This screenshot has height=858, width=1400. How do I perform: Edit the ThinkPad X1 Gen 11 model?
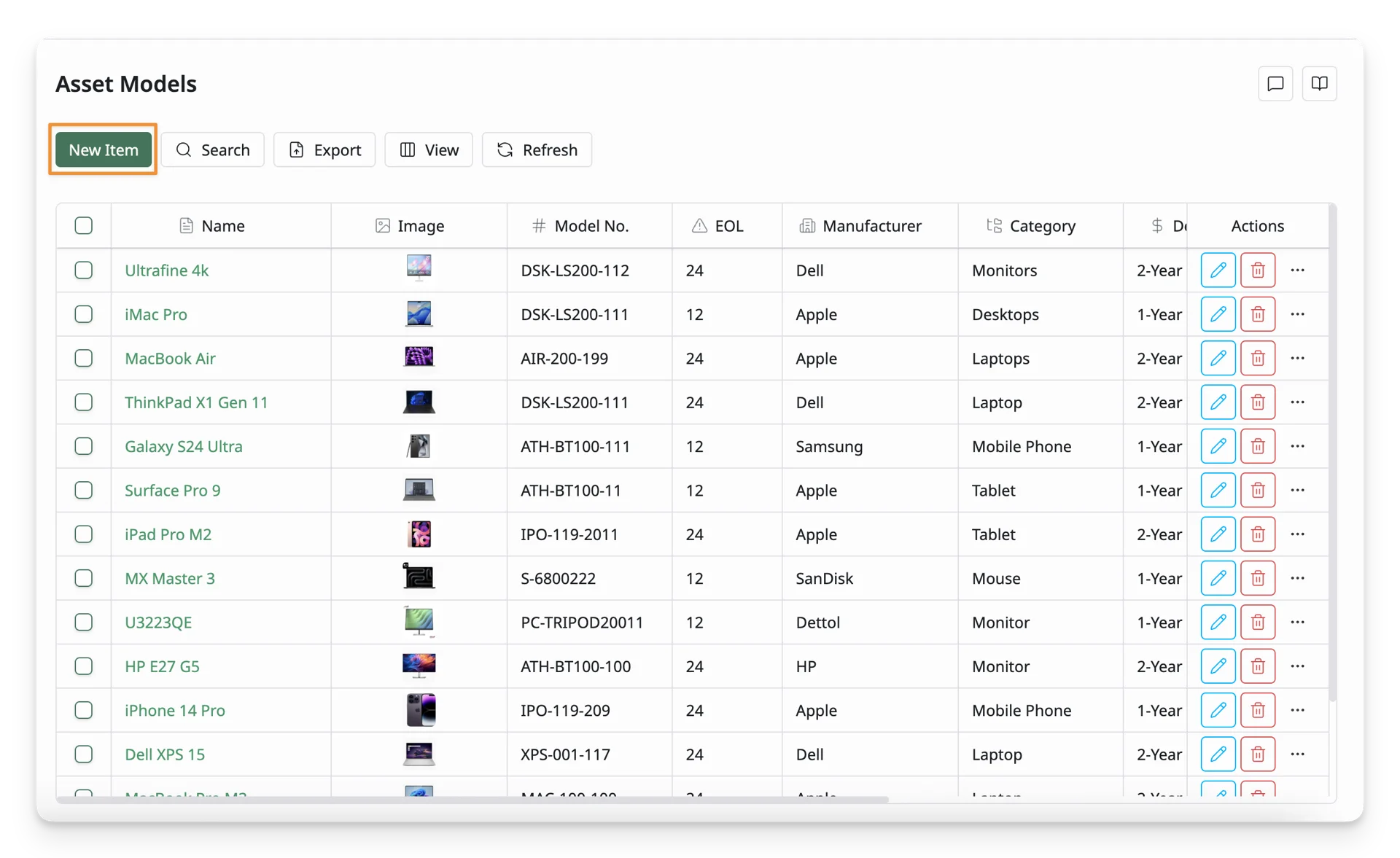tap(1218, 402)
